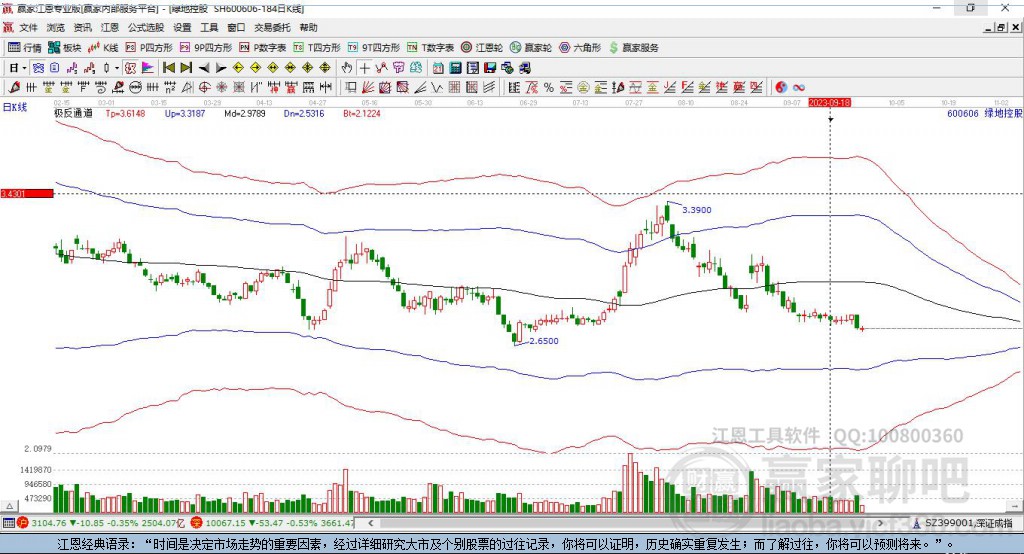Open the T数字表 tool
The height and width of the screenshot is (554, 1024).
430,48
